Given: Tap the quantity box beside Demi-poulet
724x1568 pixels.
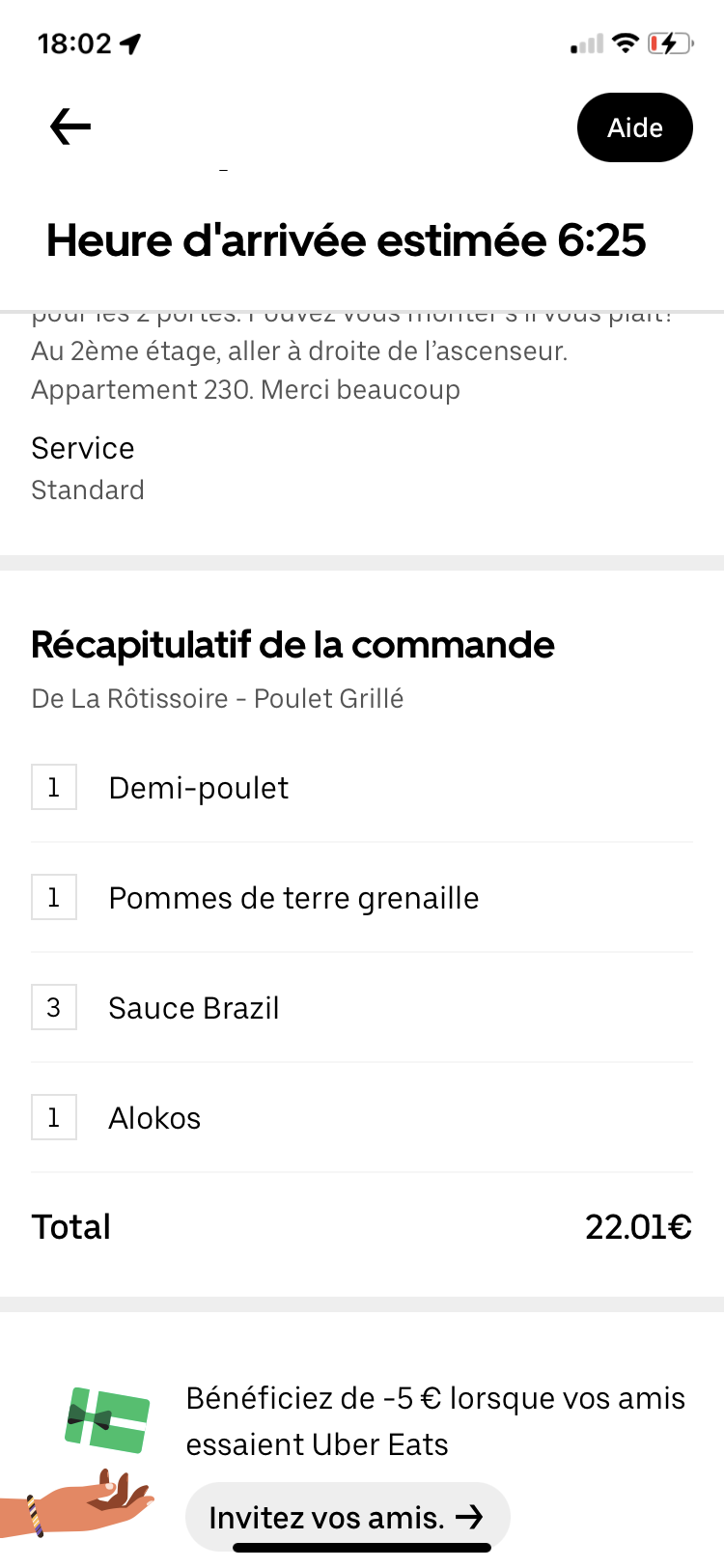Looking at the screenshot, I should [54, 788].
